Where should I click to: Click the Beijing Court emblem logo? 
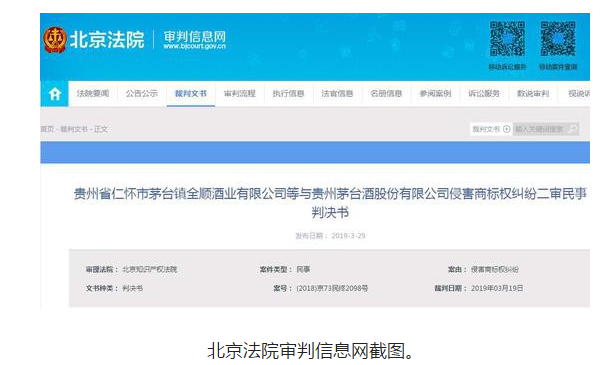point(55,40)
